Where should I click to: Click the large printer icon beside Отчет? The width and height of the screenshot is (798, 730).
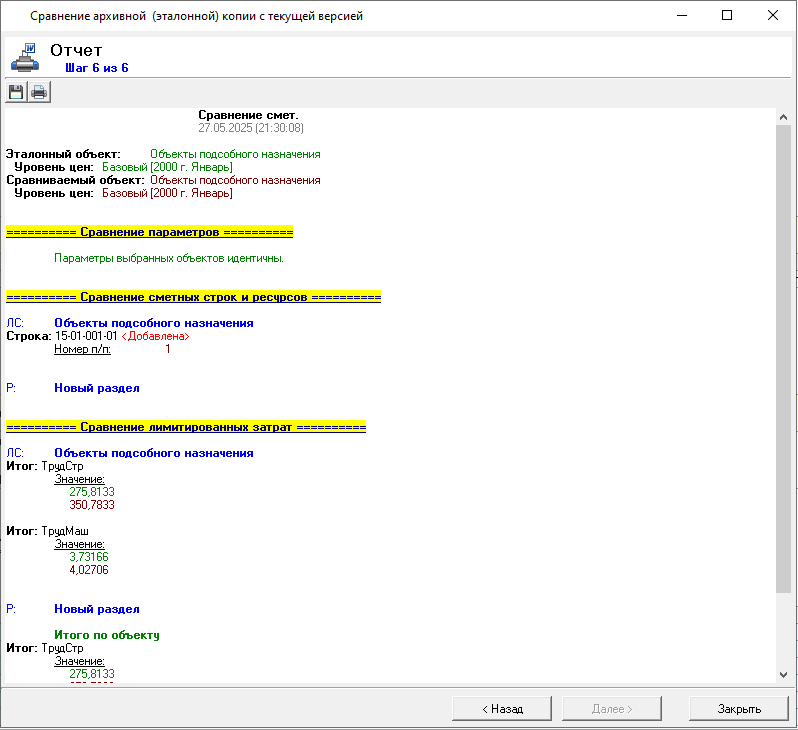[26, 58]
